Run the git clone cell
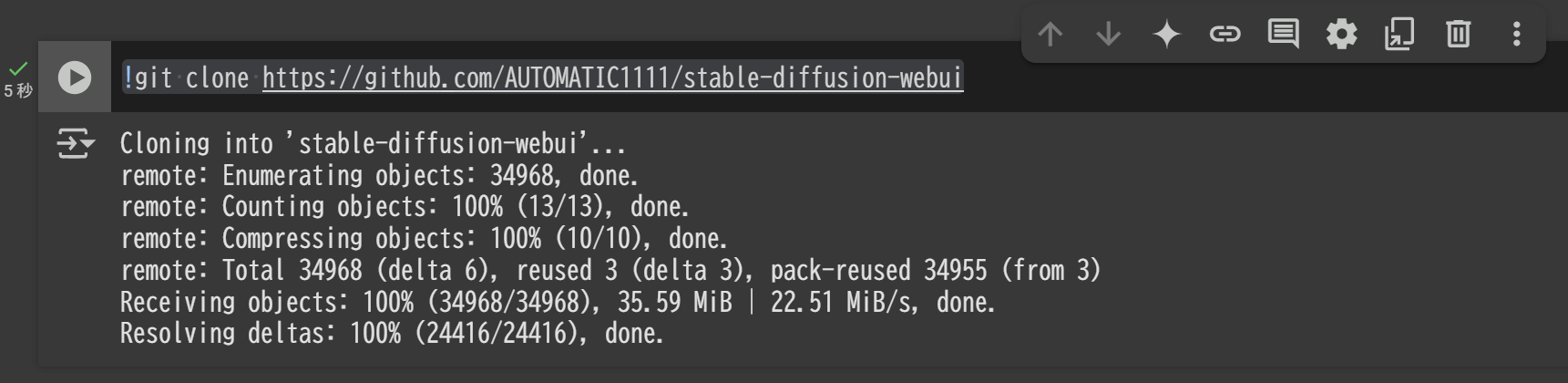The width and height of the screenshot is (1568, 383). tap(75, 78)
